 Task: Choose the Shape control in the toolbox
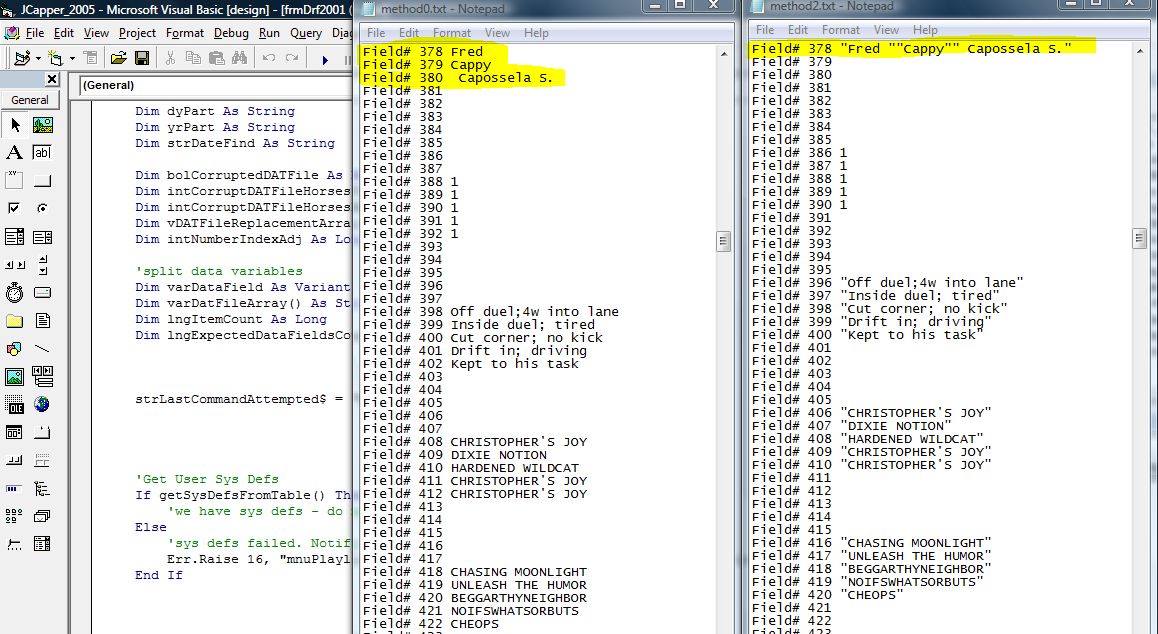click(14, 350)
